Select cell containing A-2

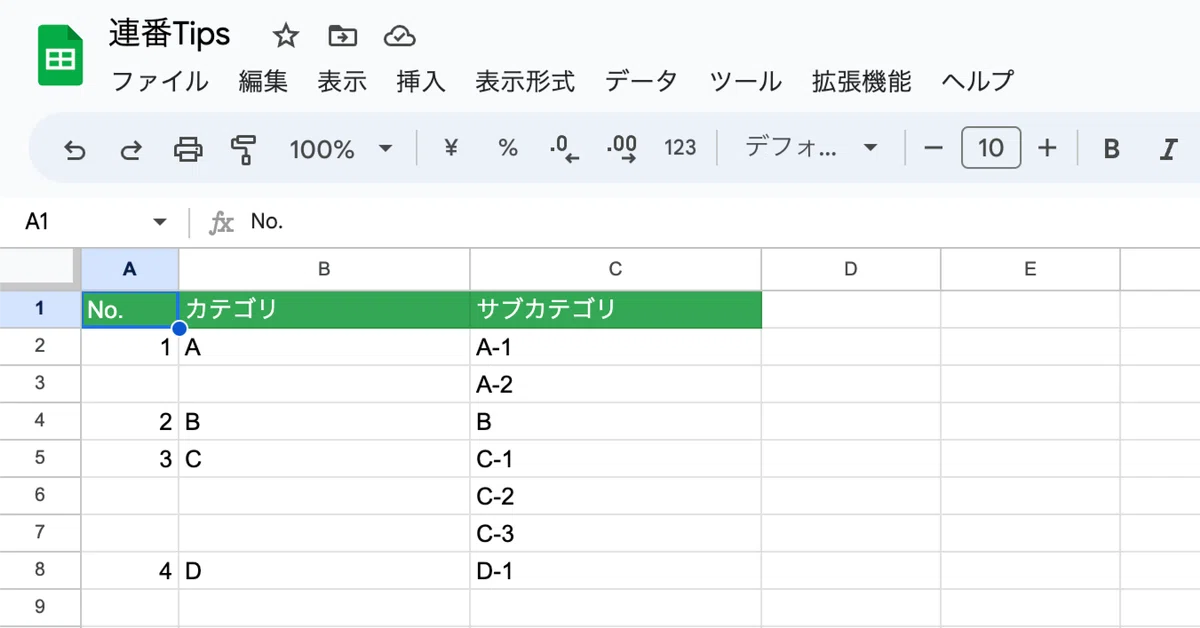coord(616,384)
